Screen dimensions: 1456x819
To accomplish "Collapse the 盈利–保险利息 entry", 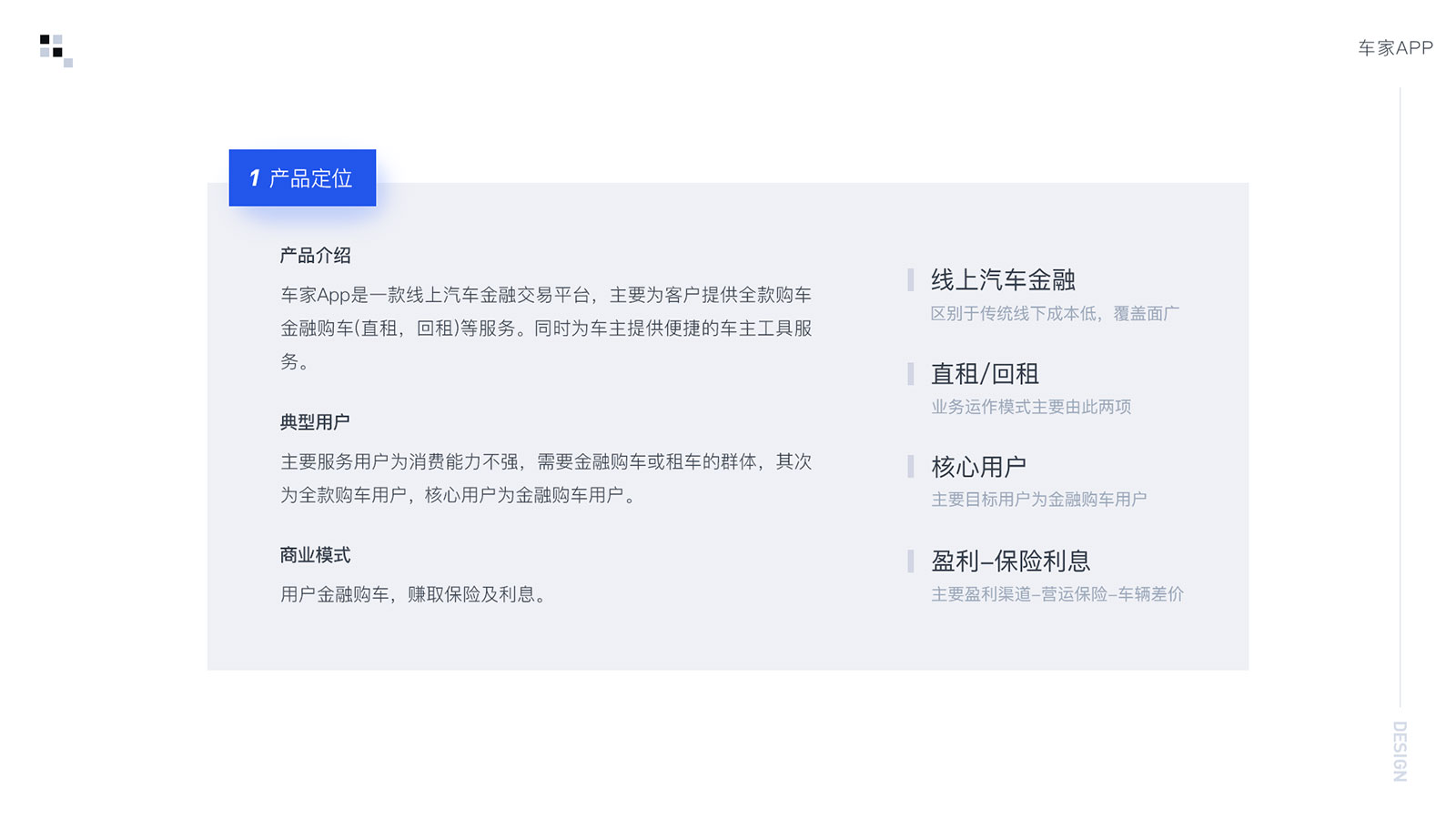I will pos(1012,561).
